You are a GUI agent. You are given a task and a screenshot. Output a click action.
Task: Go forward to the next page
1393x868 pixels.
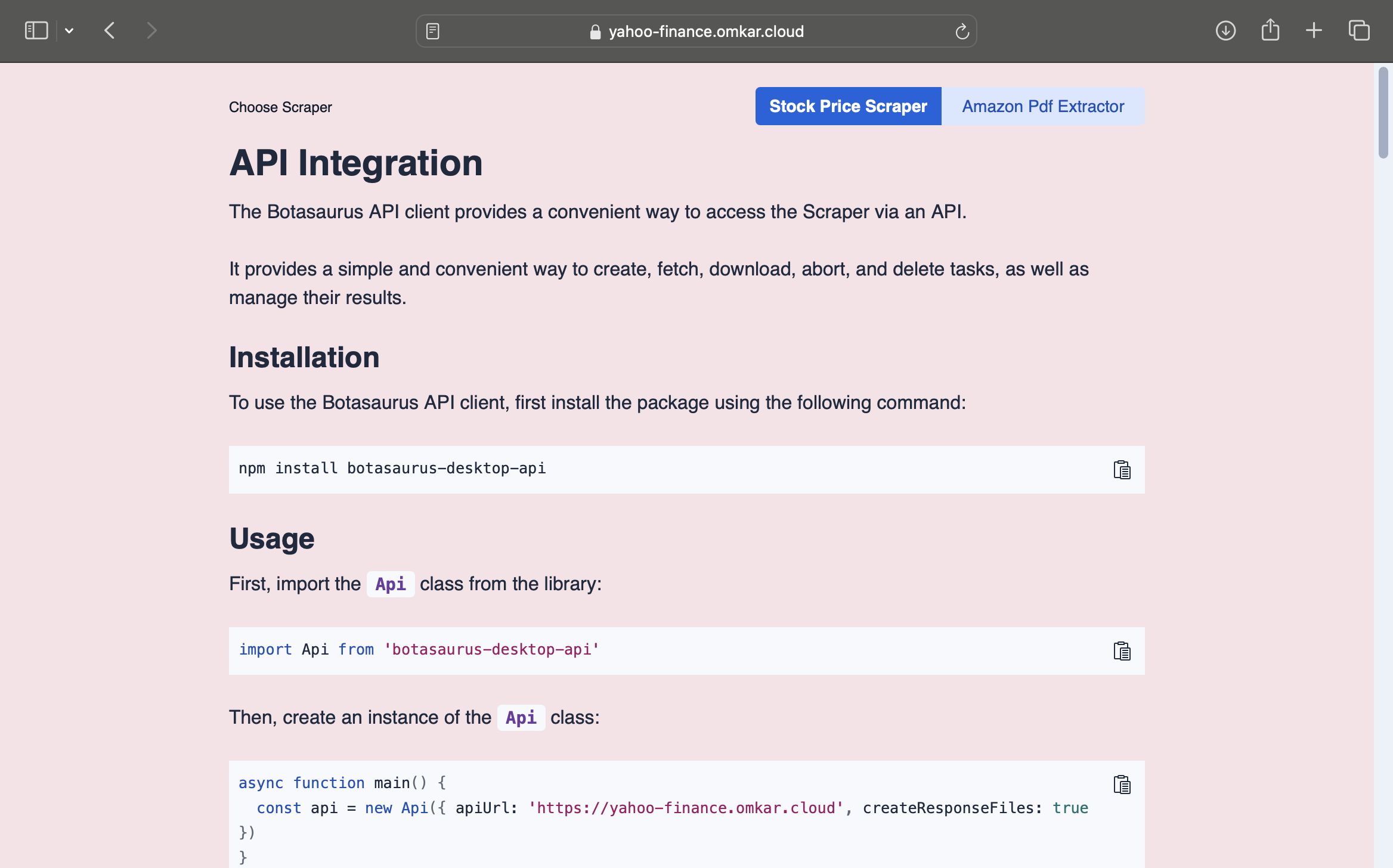(151, 30)
